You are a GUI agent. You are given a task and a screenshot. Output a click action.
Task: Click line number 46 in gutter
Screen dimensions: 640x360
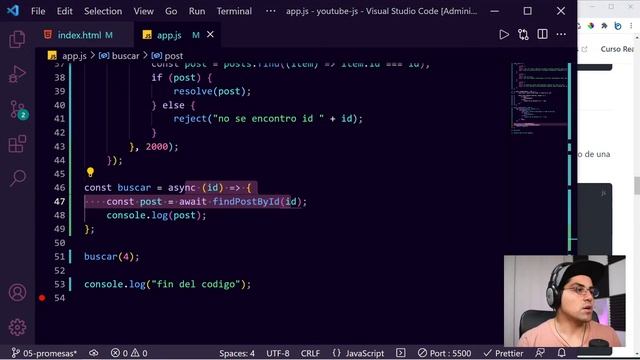[60, 188]
